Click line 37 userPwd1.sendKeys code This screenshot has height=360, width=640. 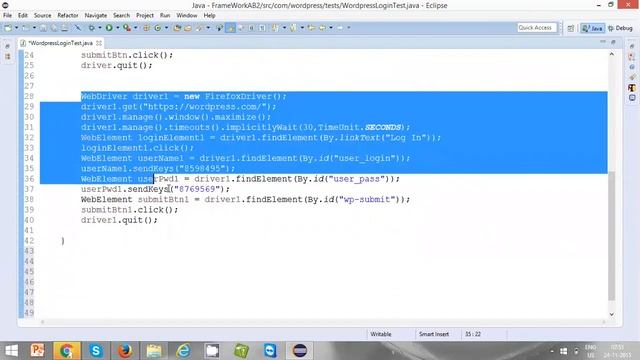coord(155,189)
